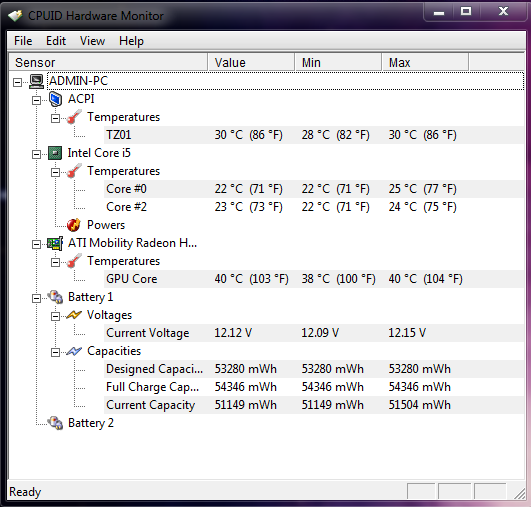Select the ACPI tree label
This screenshot has height=507, width=531.
(x=81, y=99)
